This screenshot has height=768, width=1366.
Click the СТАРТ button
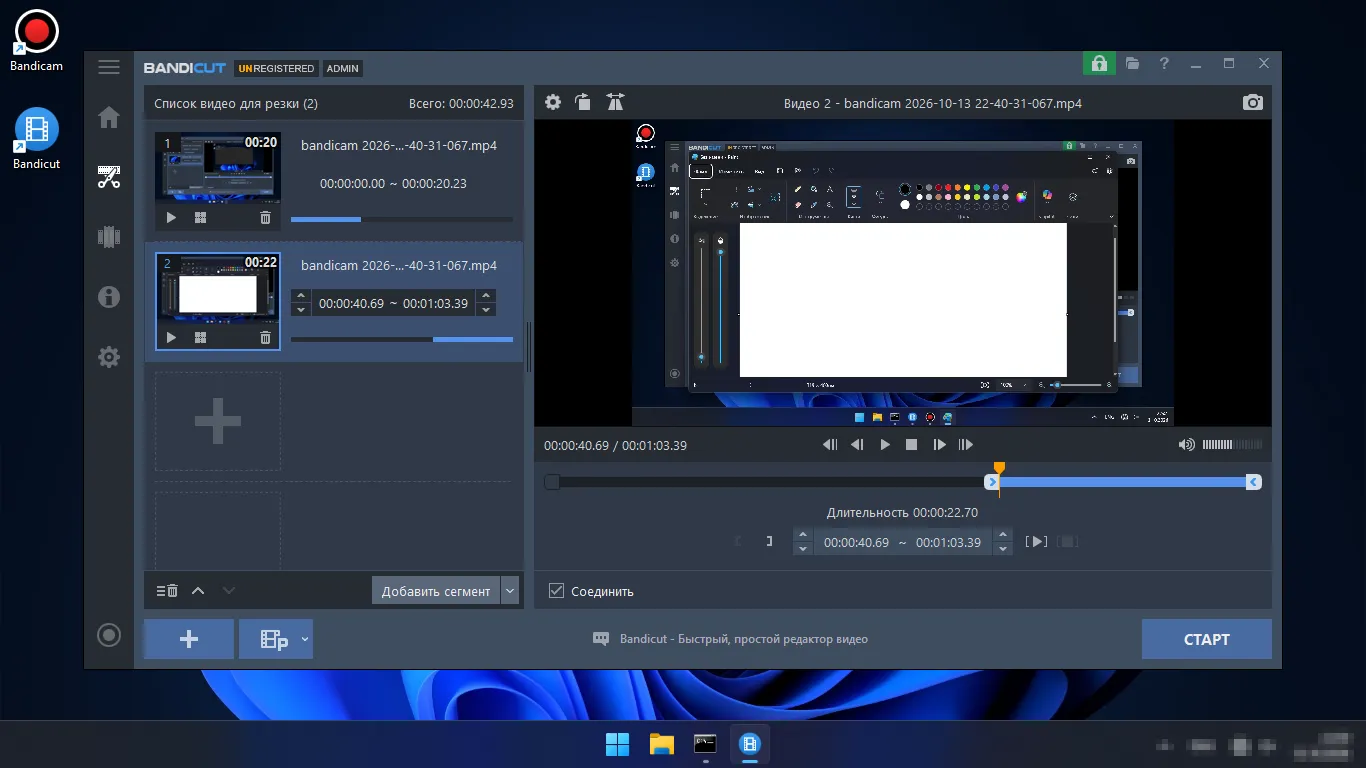point(1207,639)
